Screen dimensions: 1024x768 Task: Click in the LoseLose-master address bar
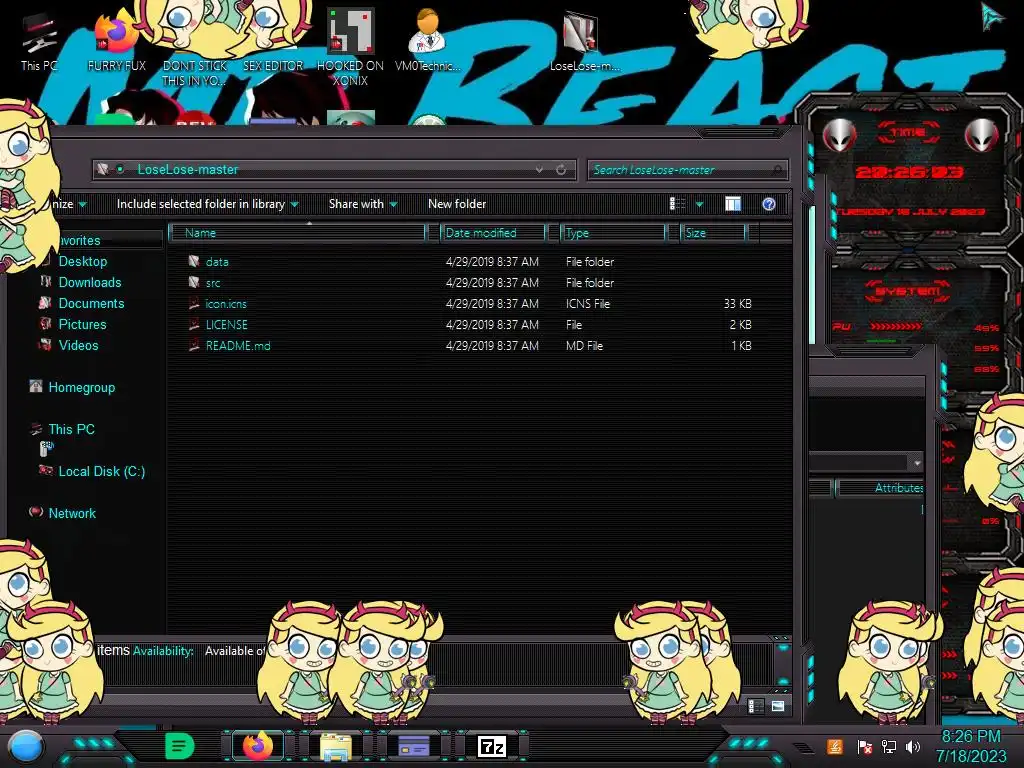click(333, 170)
